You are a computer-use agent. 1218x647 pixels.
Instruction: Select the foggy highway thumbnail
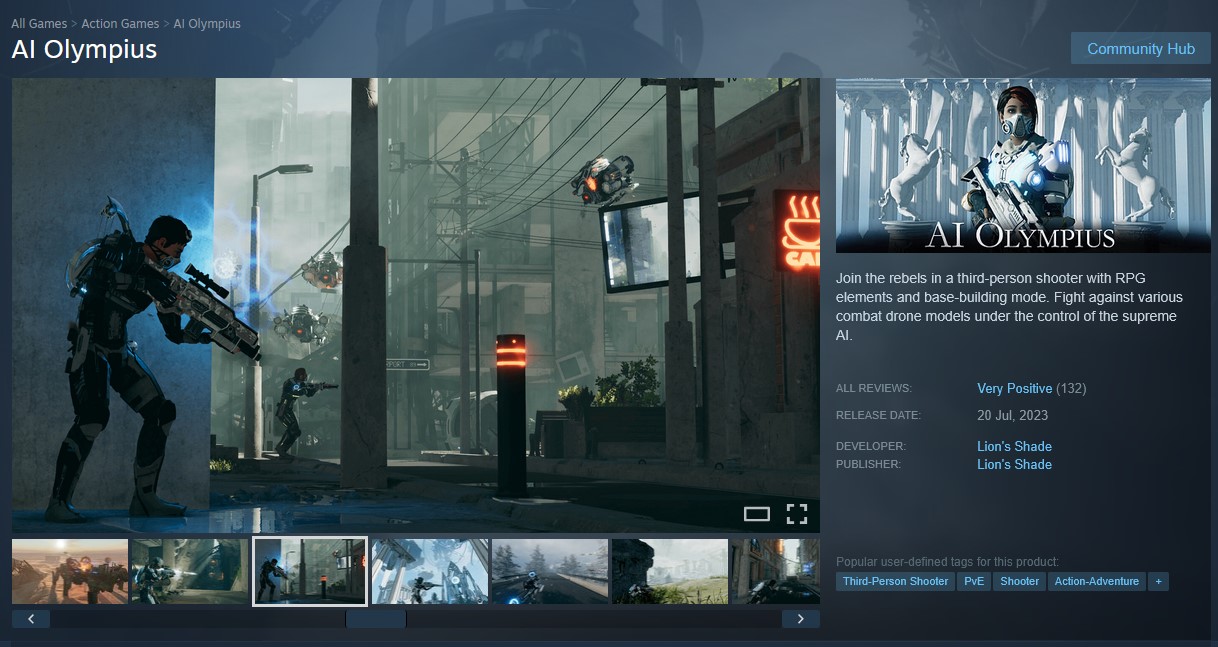click(x=550, y=571)
